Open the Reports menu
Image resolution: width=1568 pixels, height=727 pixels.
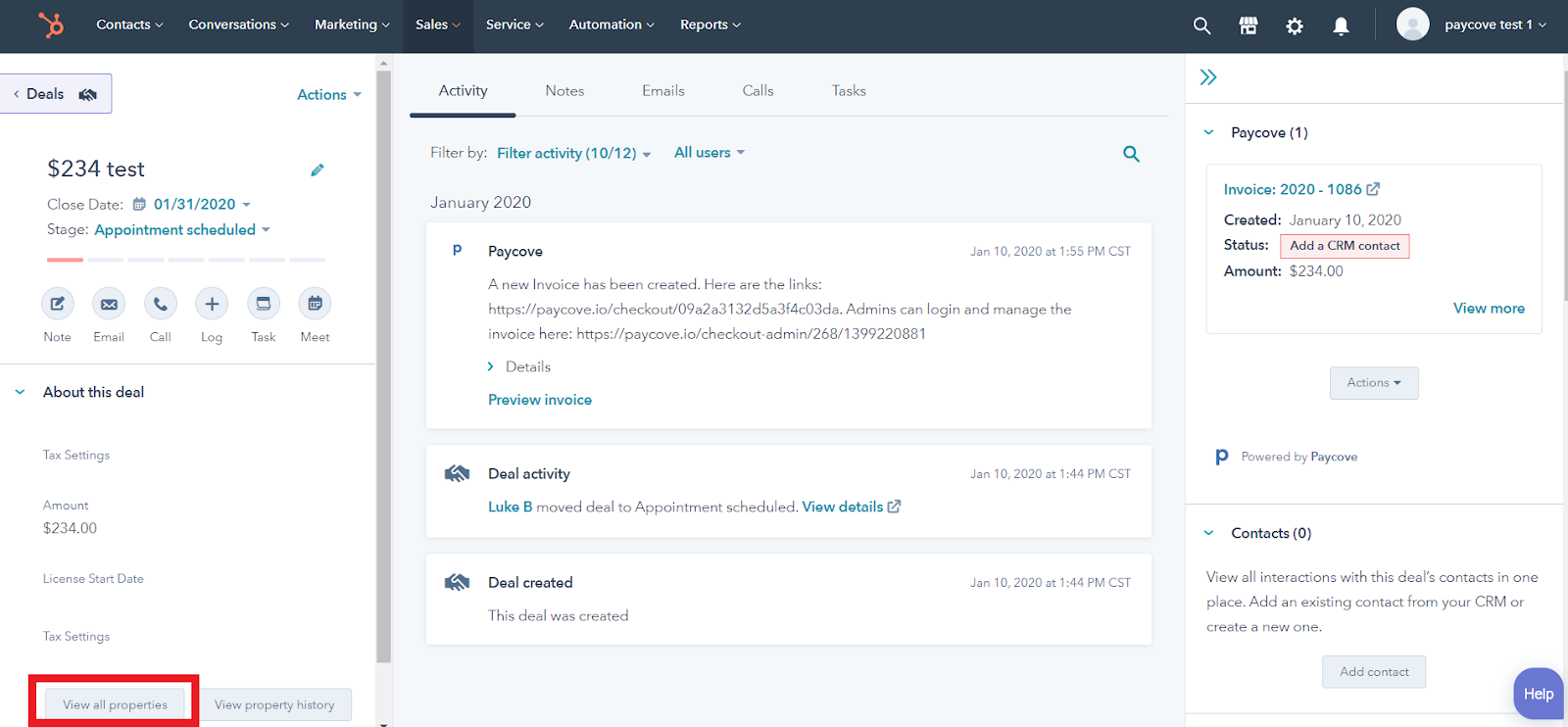point(710,24)
